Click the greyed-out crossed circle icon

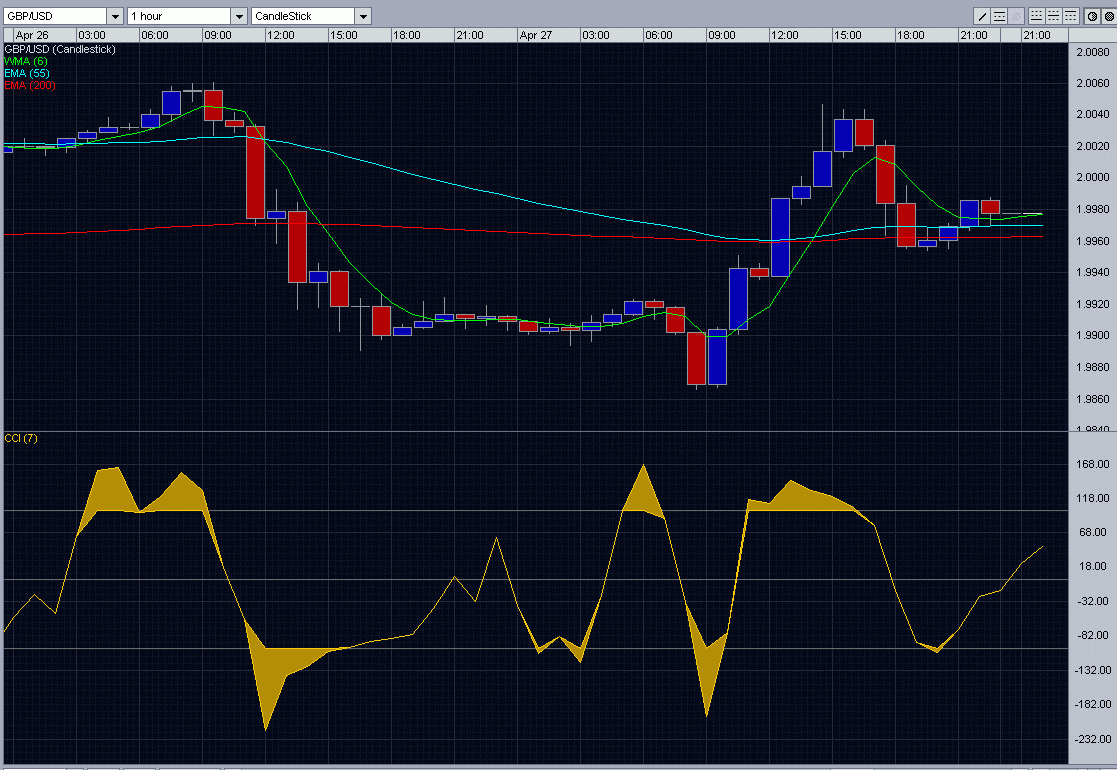coord(1017,16)
